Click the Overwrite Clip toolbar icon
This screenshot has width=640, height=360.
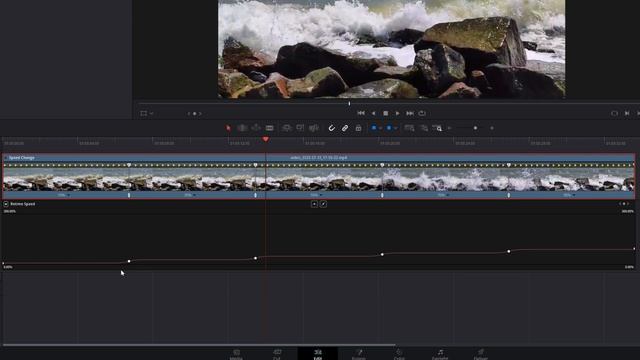pyautogui.click(x=300, y=128)
